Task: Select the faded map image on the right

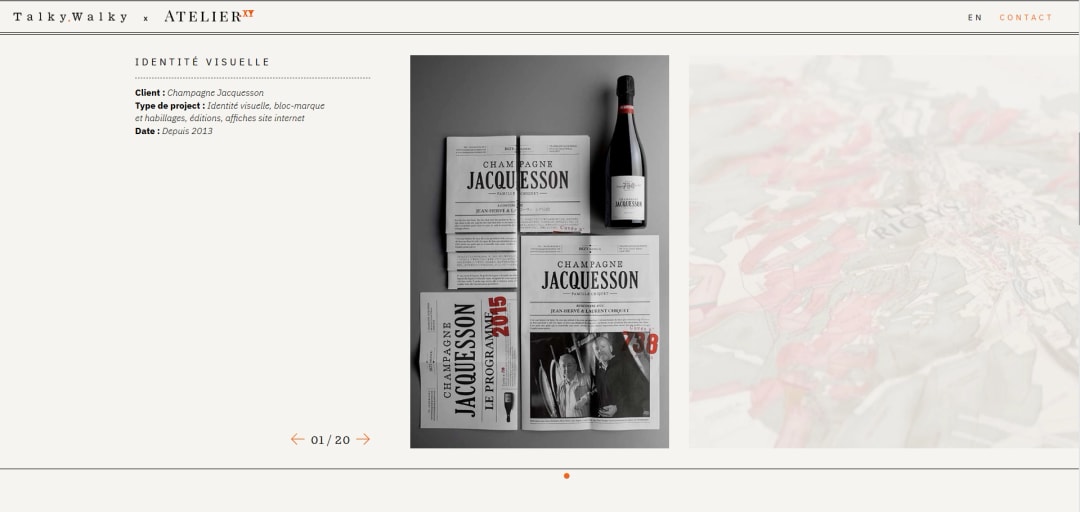Action: [883, 251]
